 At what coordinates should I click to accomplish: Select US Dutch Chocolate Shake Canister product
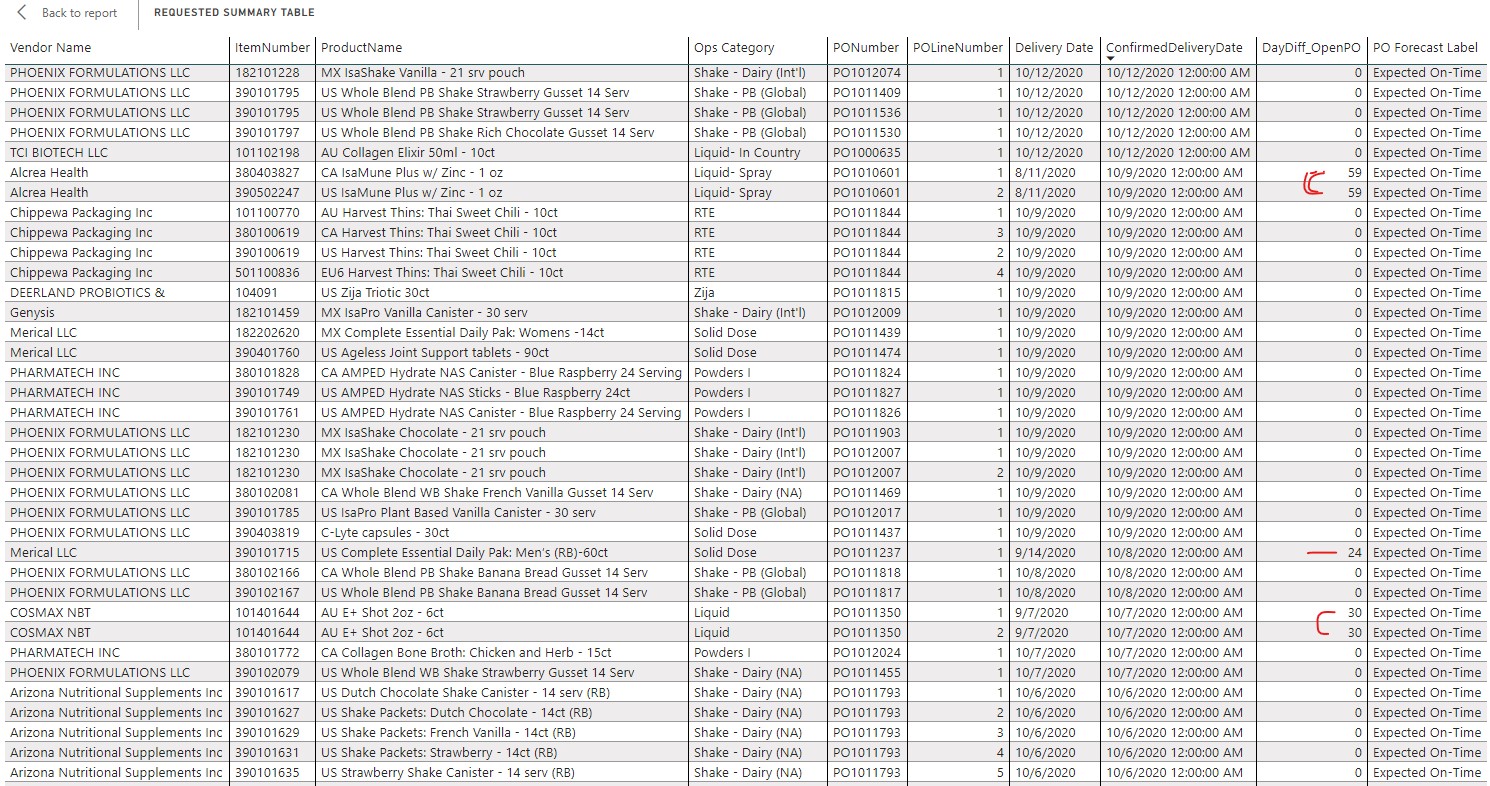click(465, 692)
